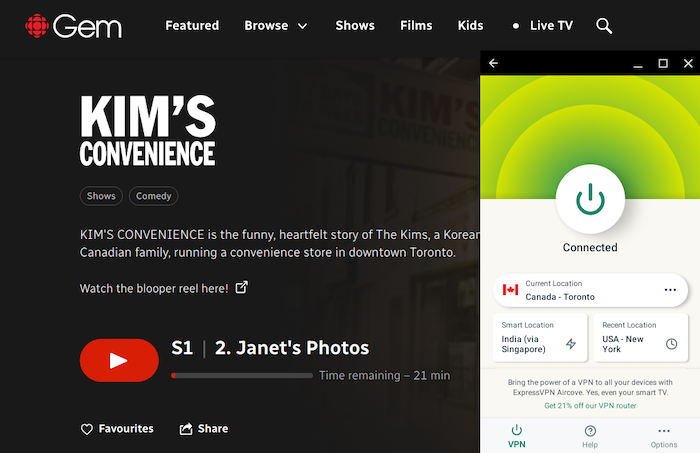Open Live TV
Viewport: 700px width, 453px height.
[x=551, y=25]
